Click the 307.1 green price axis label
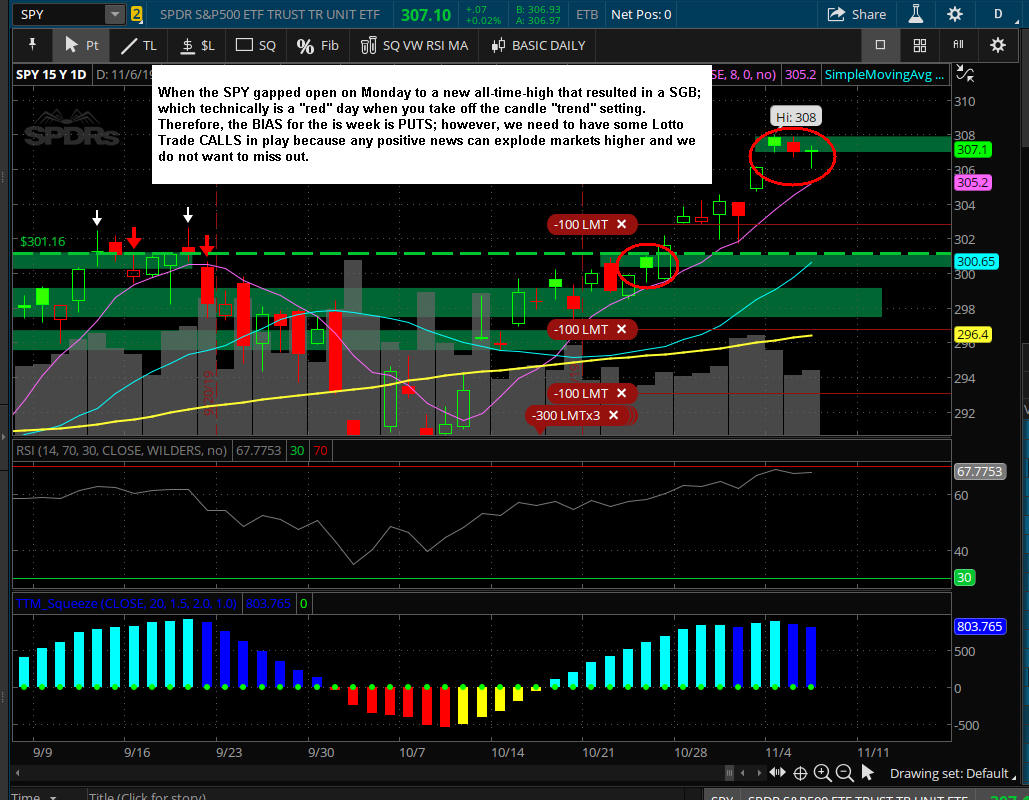The image size is (1029, 800). (972, 150)
